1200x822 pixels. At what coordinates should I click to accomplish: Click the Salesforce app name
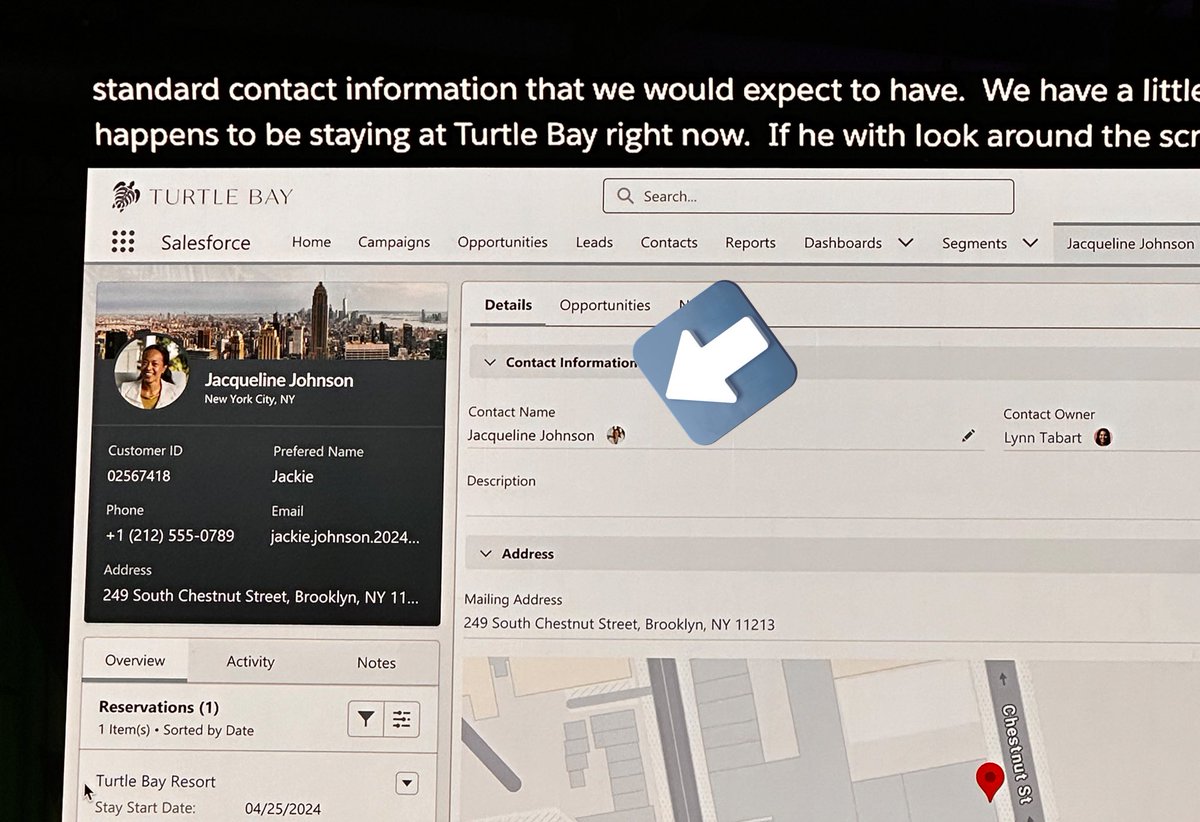[206, 242]
